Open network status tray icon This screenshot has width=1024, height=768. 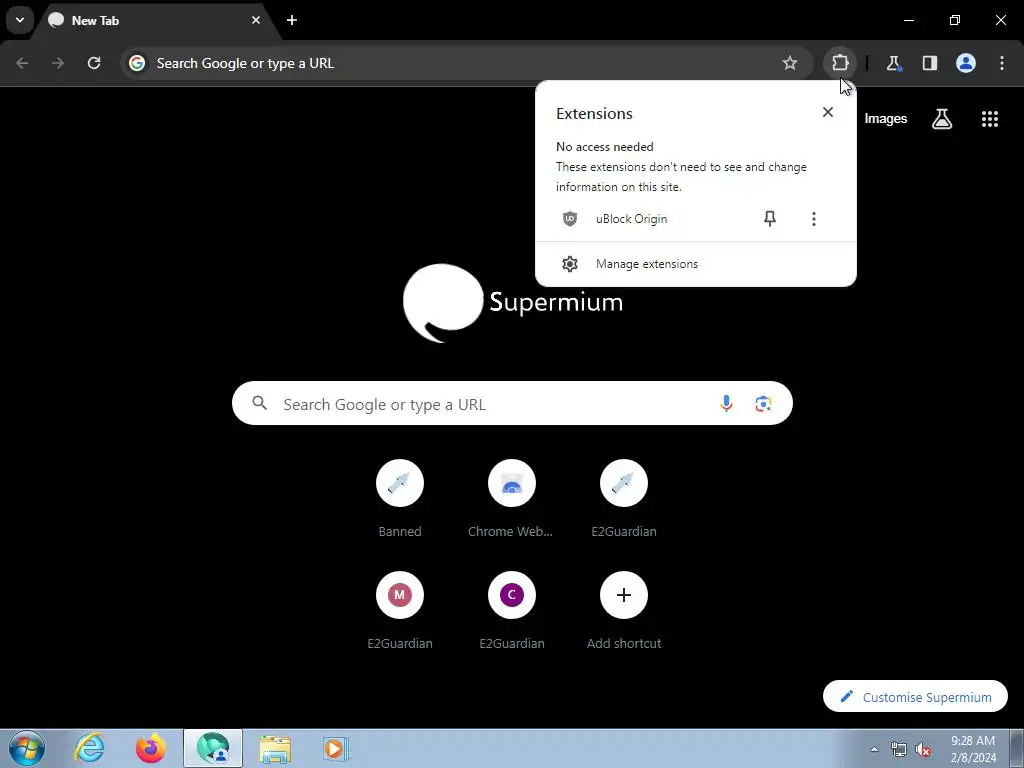click(899, 750)
